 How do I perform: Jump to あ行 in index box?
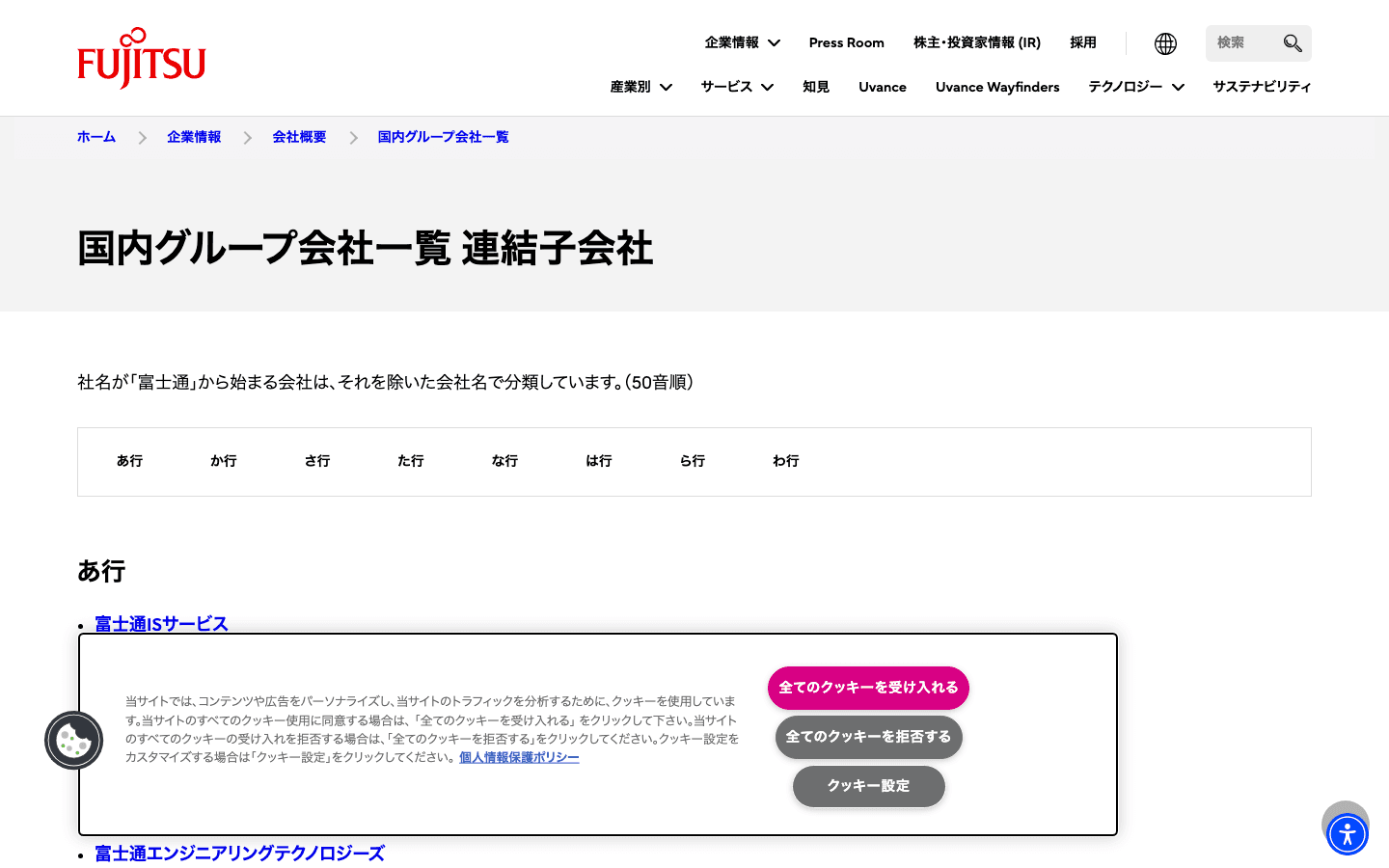[x=129, y=461]
